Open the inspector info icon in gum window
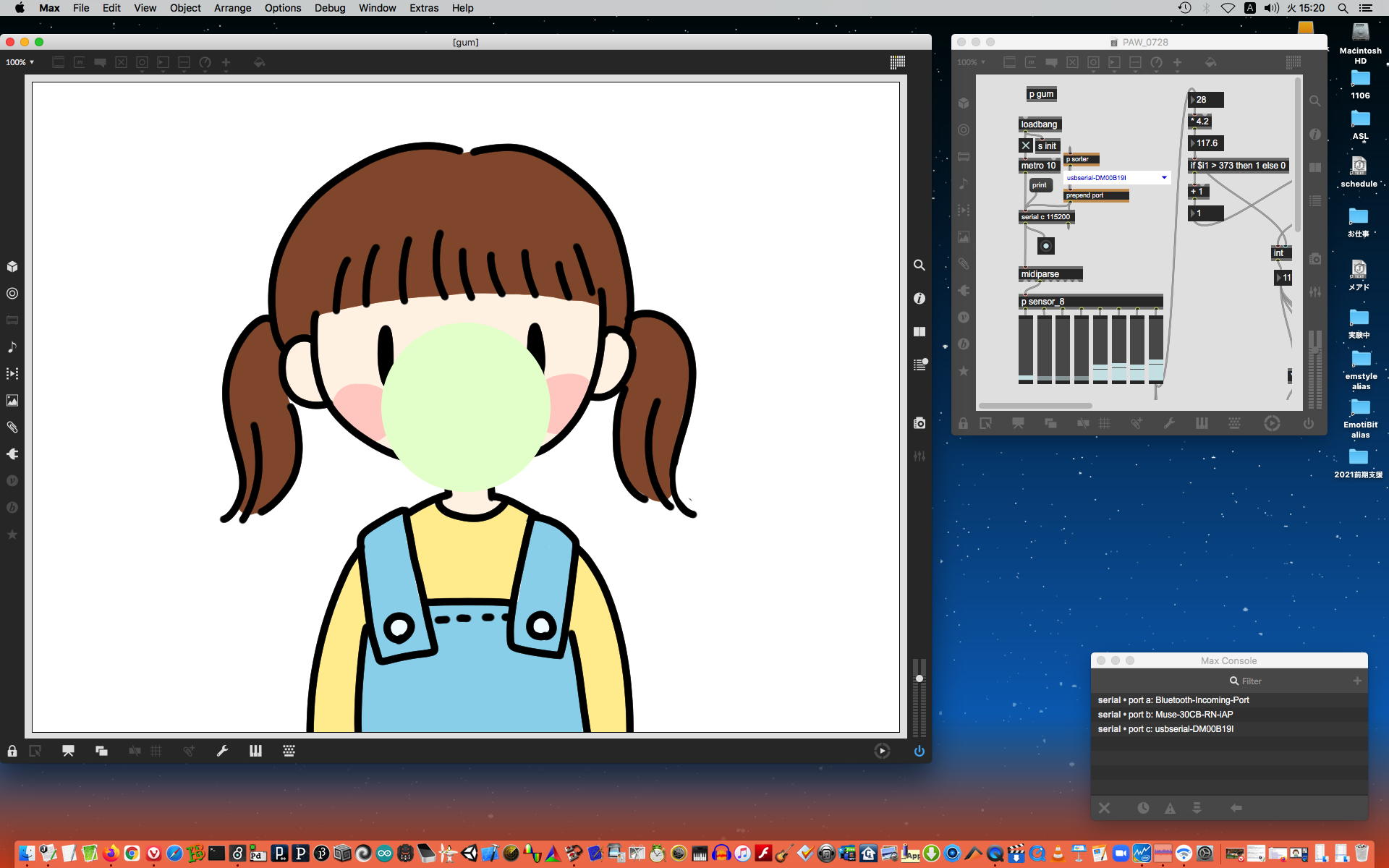The image size is (1389, 868). [919, 299]
